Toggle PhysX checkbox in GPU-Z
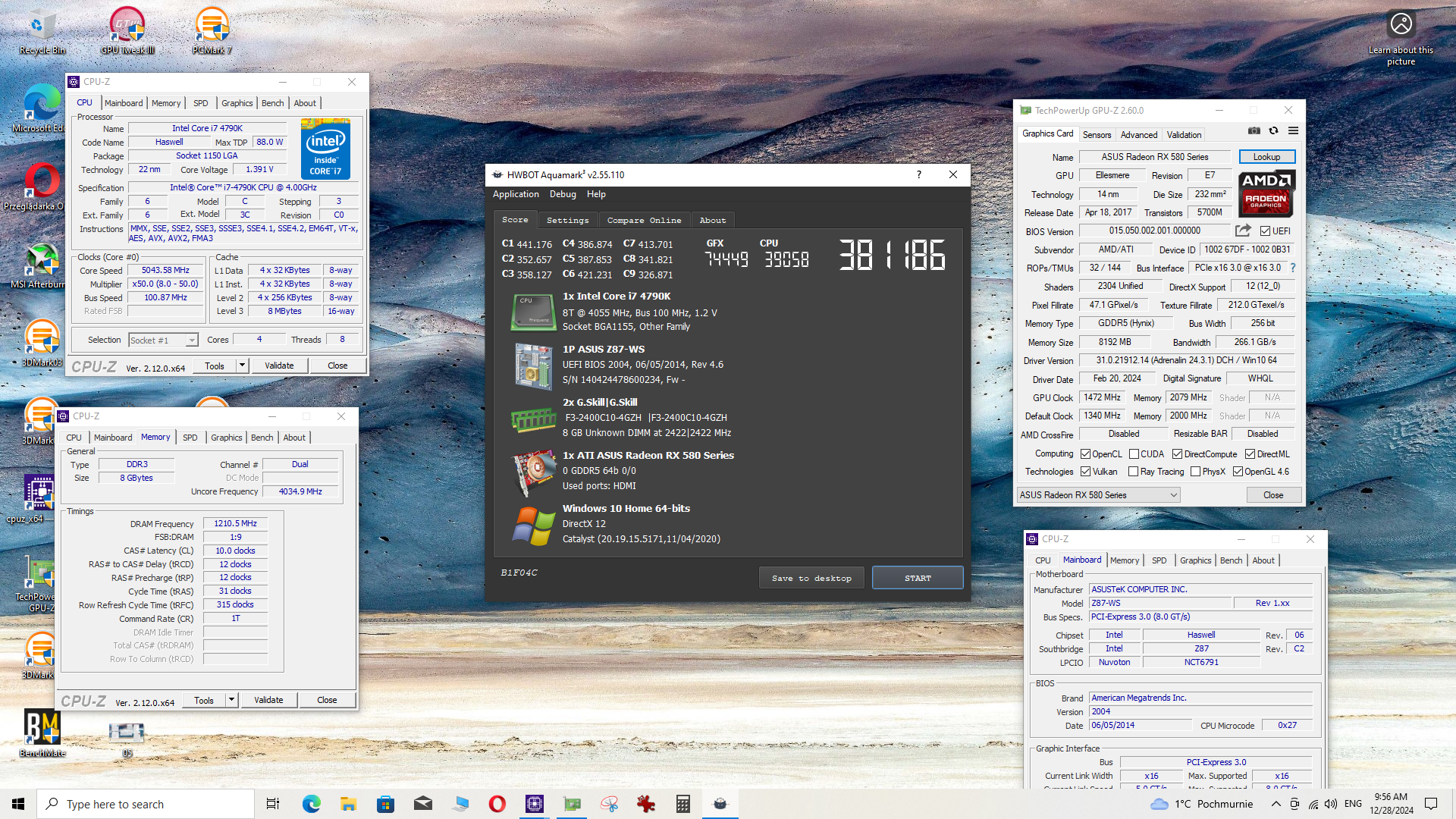This screenshot has width=1456, height=819. pos(1195,472)
